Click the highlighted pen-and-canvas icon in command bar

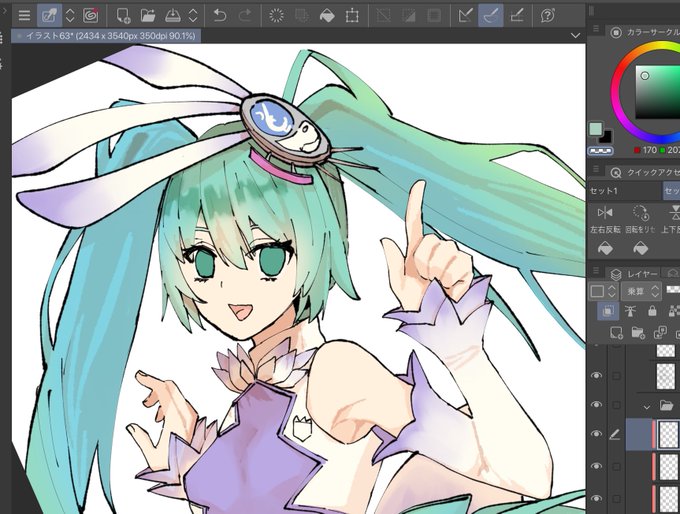[49, 16]
